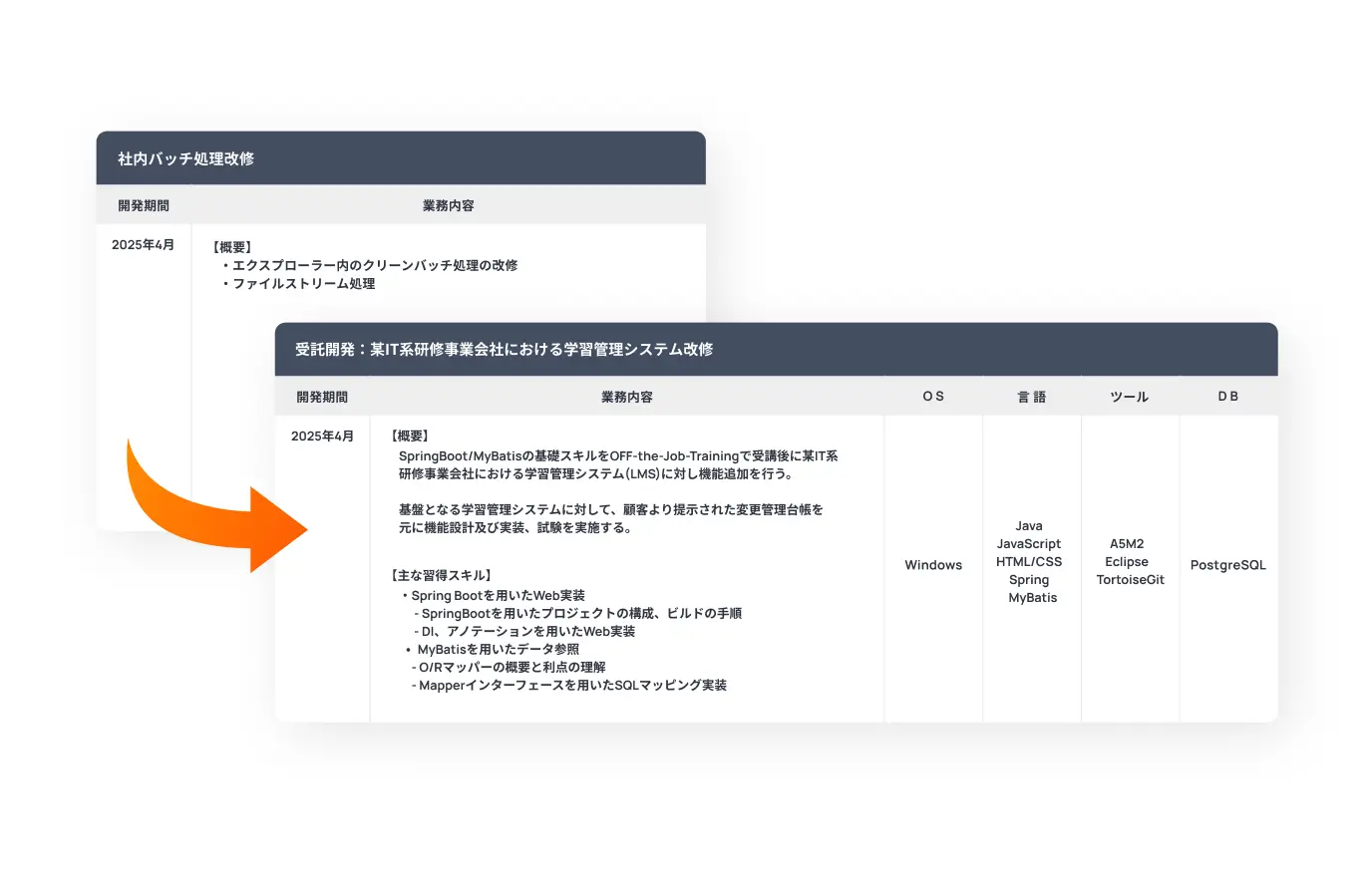This screenshot has height=880, width=1372.
Task: Click 開発期間 header in back table
Action: coord(144,205)
